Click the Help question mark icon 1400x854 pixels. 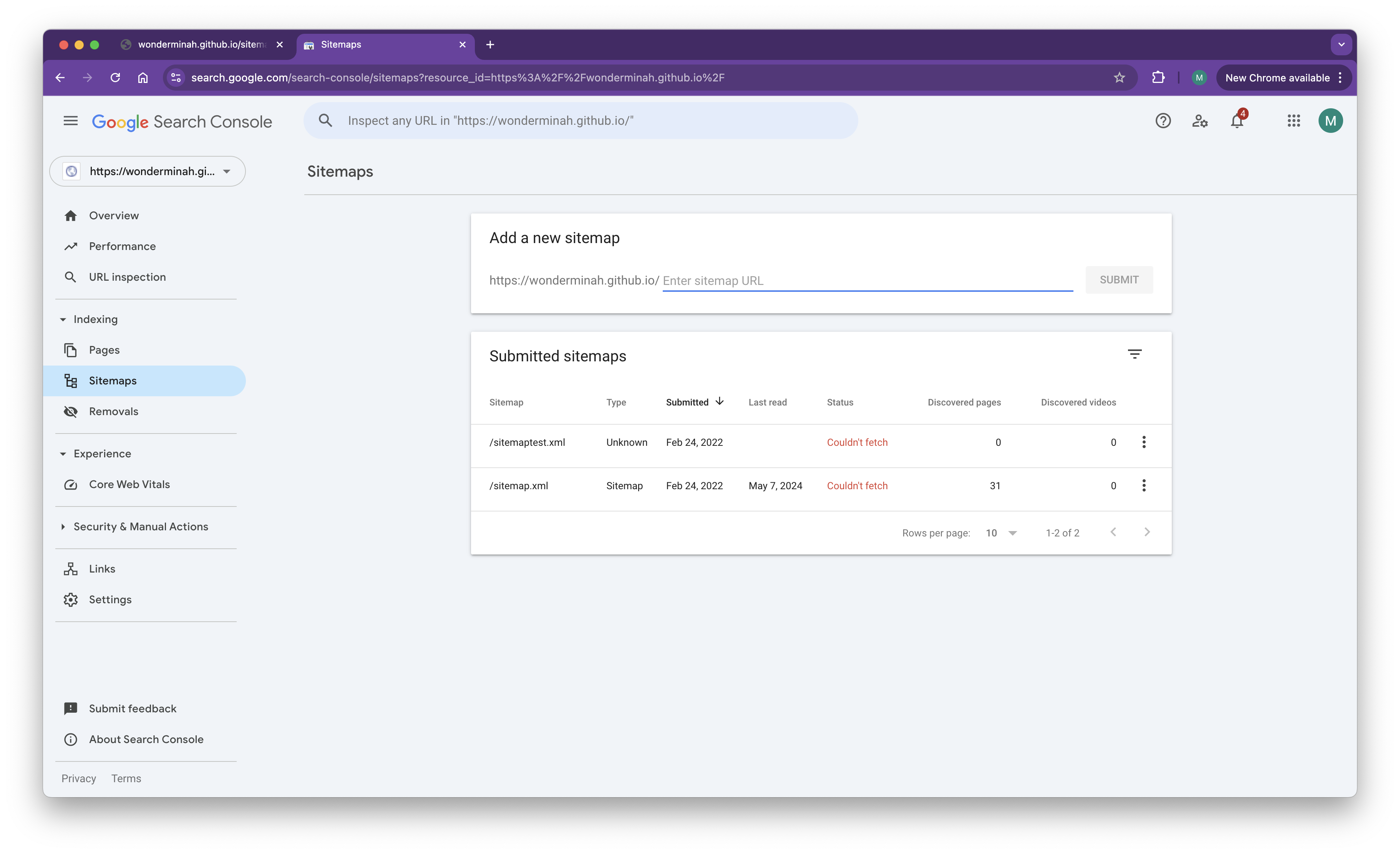[x=1163, y=121]
